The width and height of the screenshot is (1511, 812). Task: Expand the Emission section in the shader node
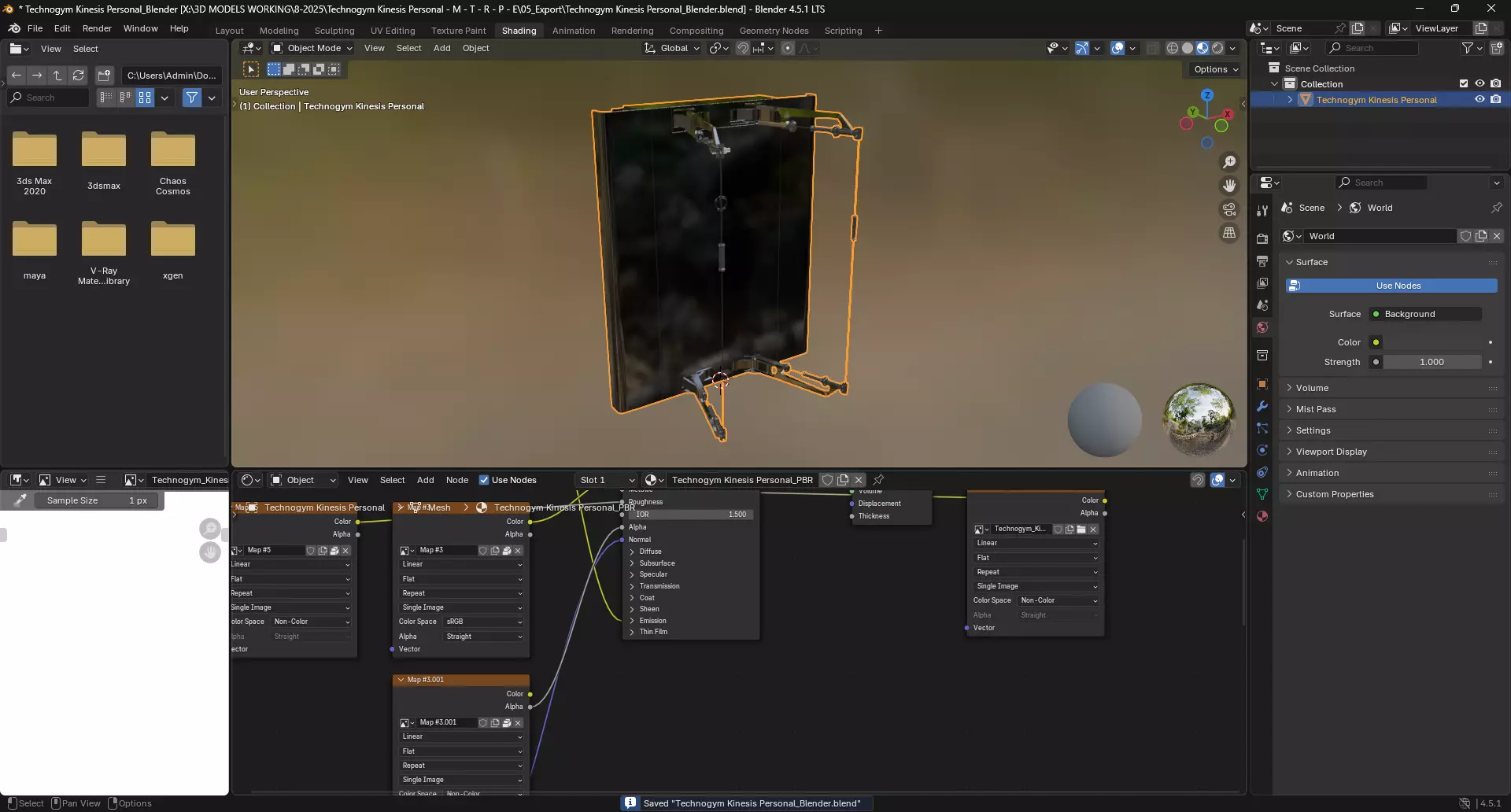[x=632, y=621]
